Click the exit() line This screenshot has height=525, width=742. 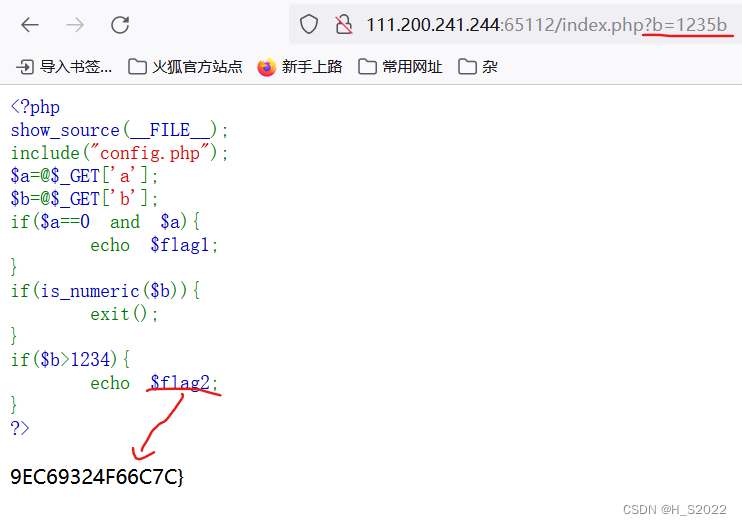tap(124, 314)
